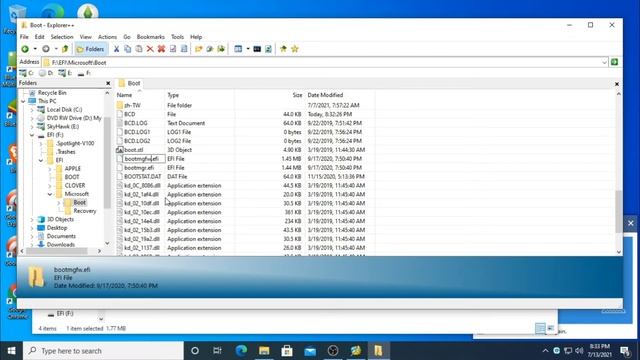This screenshot has height=360, width=640.
Task: Open the Edit menu
Action: coord(40,37)
